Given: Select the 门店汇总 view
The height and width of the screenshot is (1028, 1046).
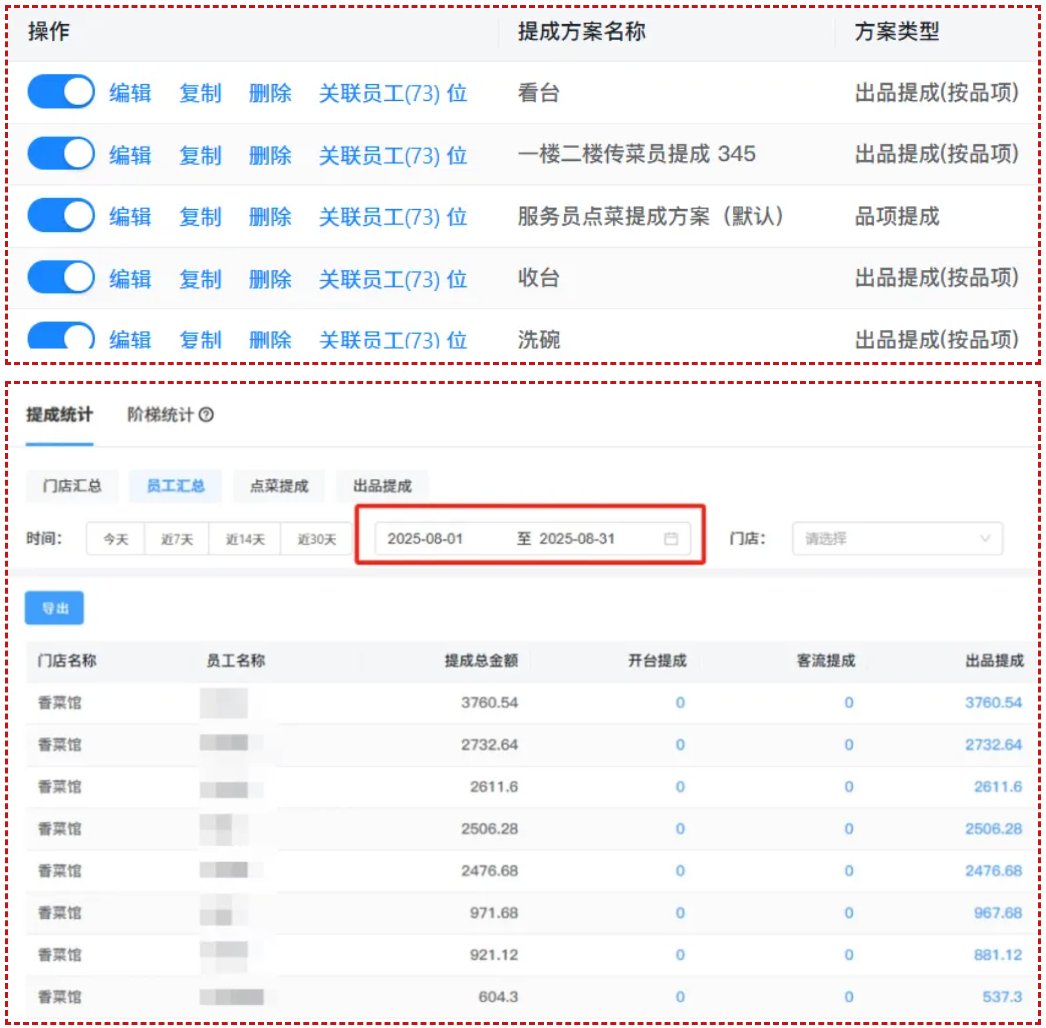Looking at the screenshot, I should [72, 486].
